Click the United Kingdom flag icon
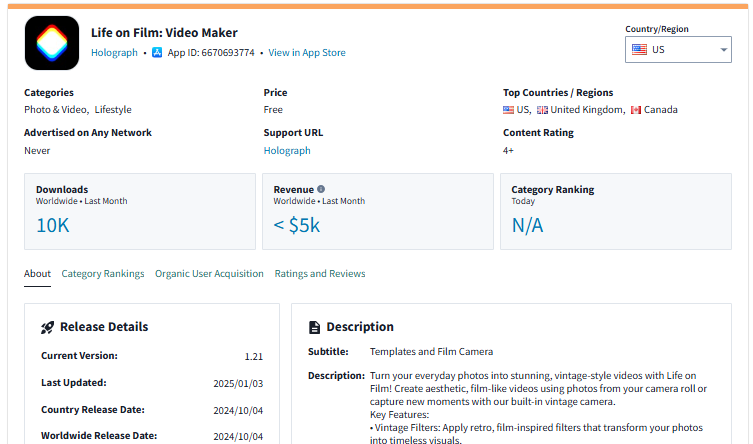The height and width of the screenshot is (444, 753). [x=542, y=110]
